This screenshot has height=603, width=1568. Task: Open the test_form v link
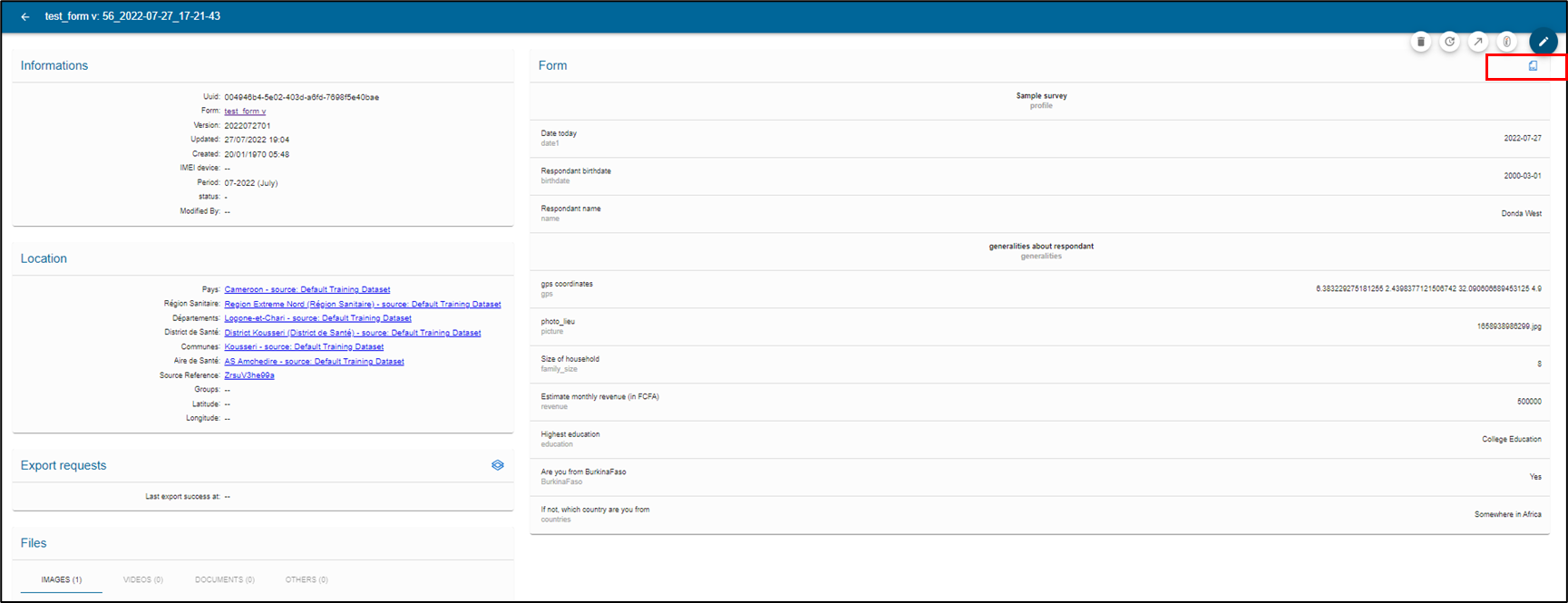(x=245, y=112)
